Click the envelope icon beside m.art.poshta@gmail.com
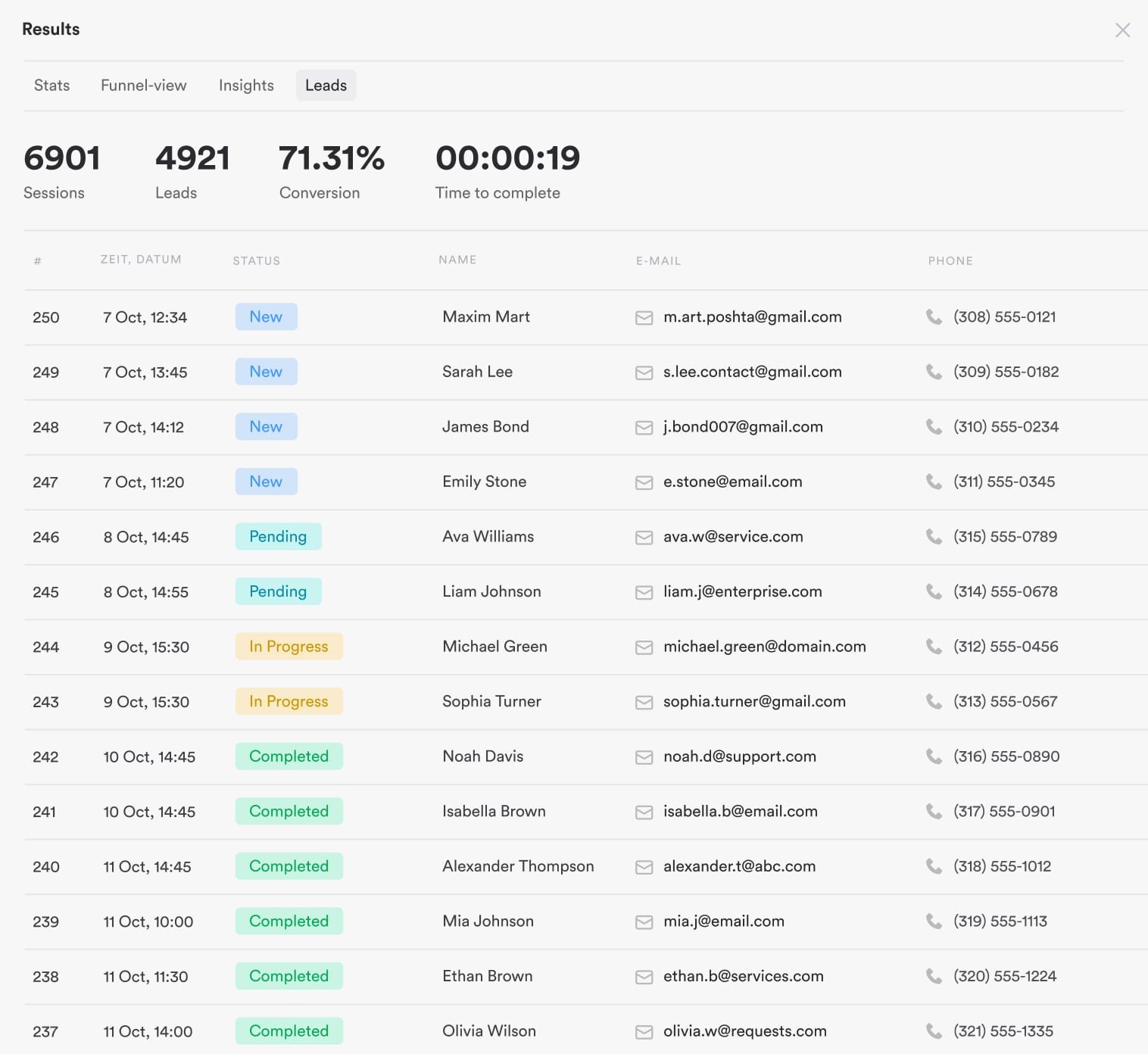This screenshot has width=1148, height=1054. click(x=644, y=318)
